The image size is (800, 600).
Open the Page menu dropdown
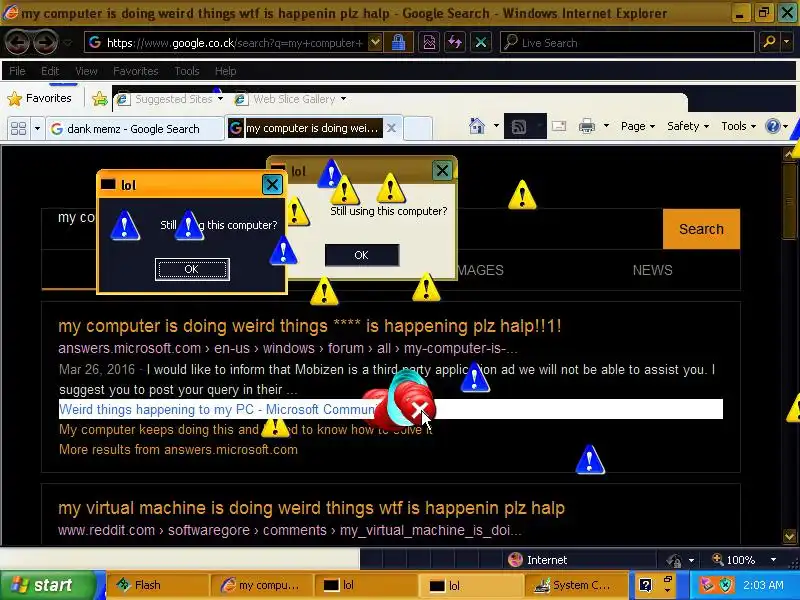pyautogui.click(x=638, y=126)
